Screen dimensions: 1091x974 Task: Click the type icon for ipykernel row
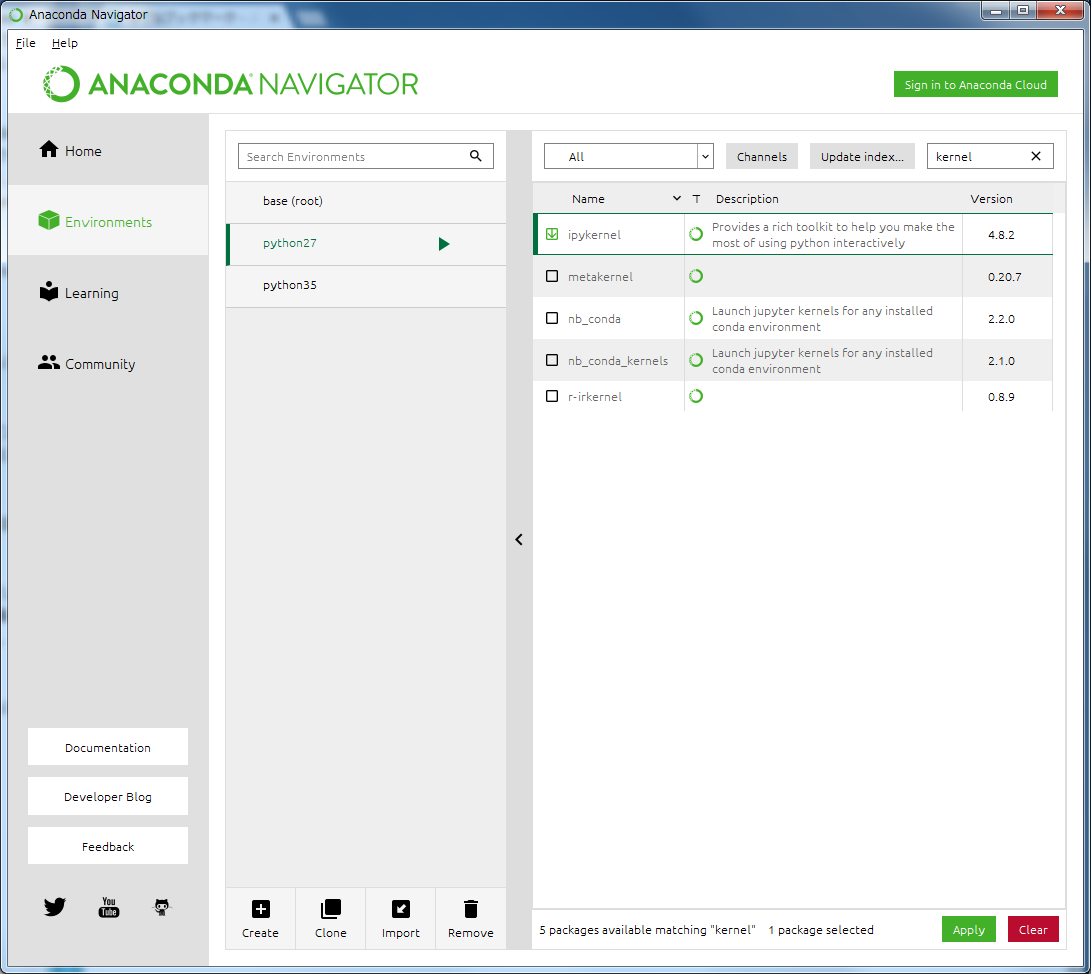(x=696, y=234)
